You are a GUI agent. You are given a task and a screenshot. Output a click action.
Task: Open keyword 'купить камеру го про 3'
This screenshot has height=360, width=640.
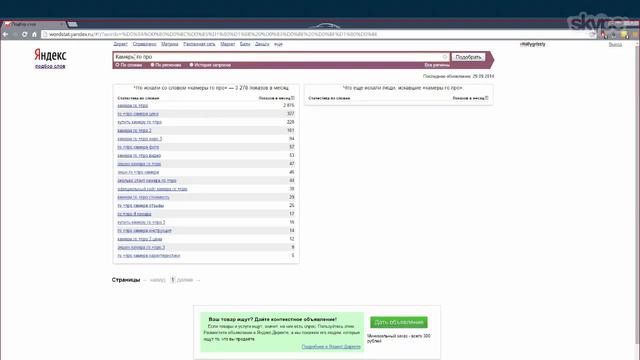click(141, 222)
